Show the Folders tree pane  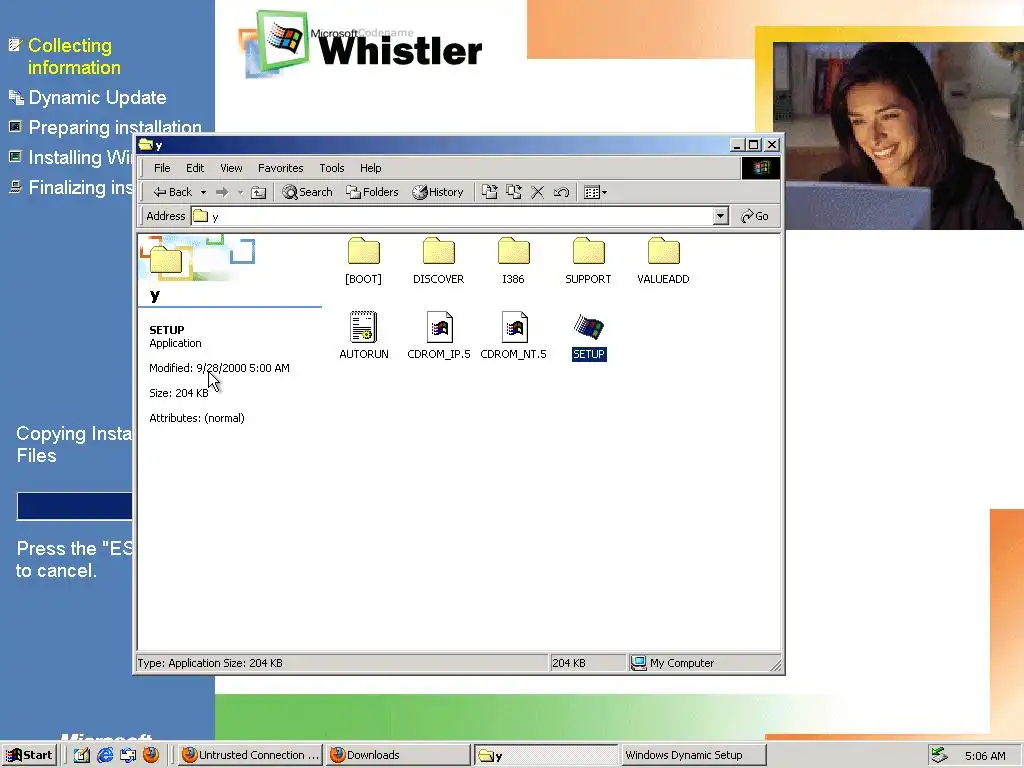coord(372,192)
